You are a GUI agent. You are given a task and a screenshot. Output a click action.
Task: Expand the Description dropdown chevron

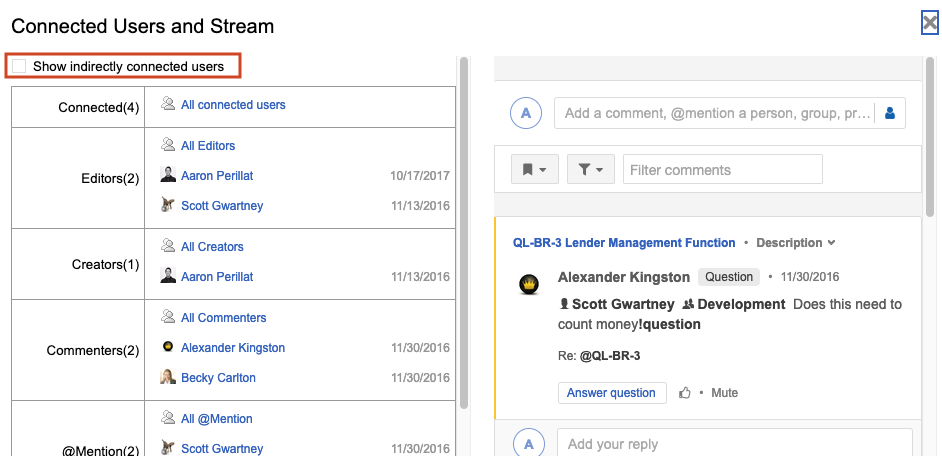click(831, 243)
